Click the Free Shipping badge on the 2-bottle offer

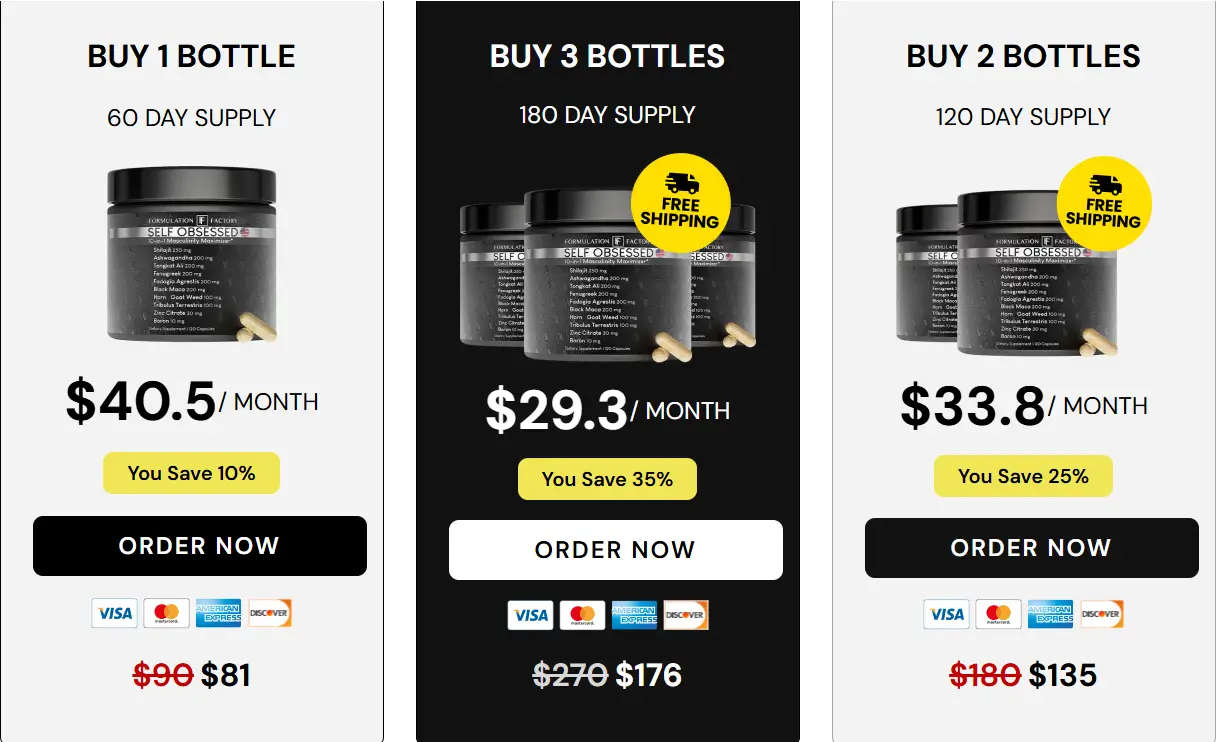pyautogui.click(x=1104, y=203)
